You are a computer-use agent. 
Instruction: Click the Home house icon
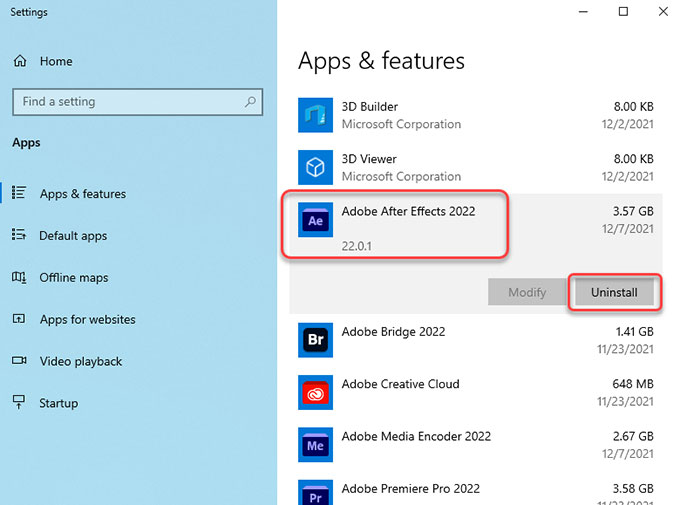(20, 61)
